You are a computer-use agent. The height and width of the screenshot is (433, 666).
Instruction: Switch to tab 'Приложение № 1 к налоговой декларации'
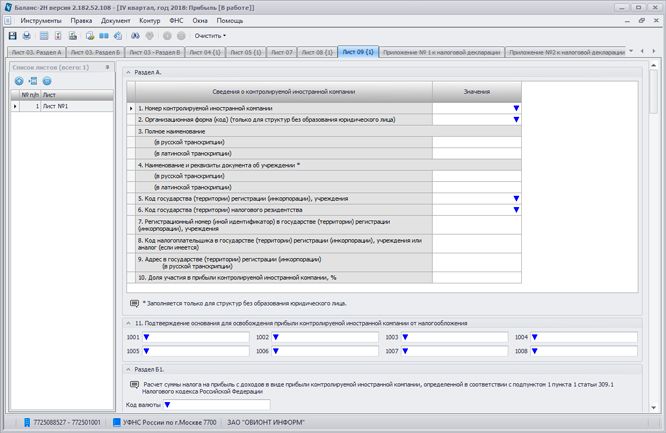point(442,52)
